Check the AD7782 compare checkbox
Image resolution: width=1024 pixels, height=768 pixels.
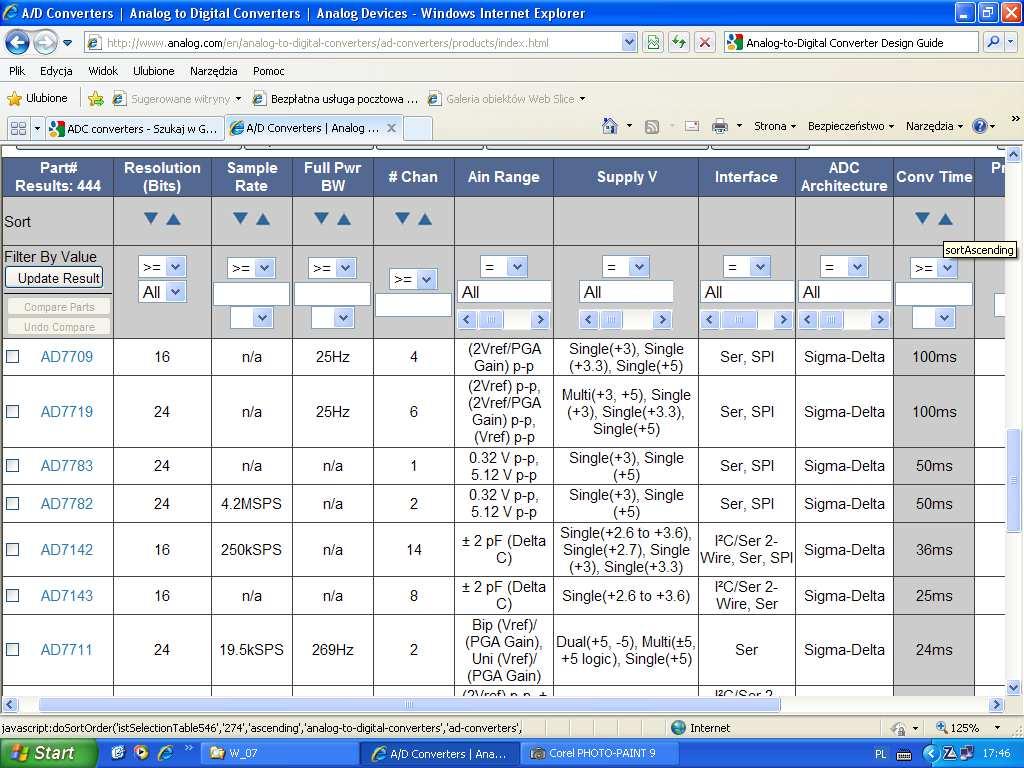12,504
